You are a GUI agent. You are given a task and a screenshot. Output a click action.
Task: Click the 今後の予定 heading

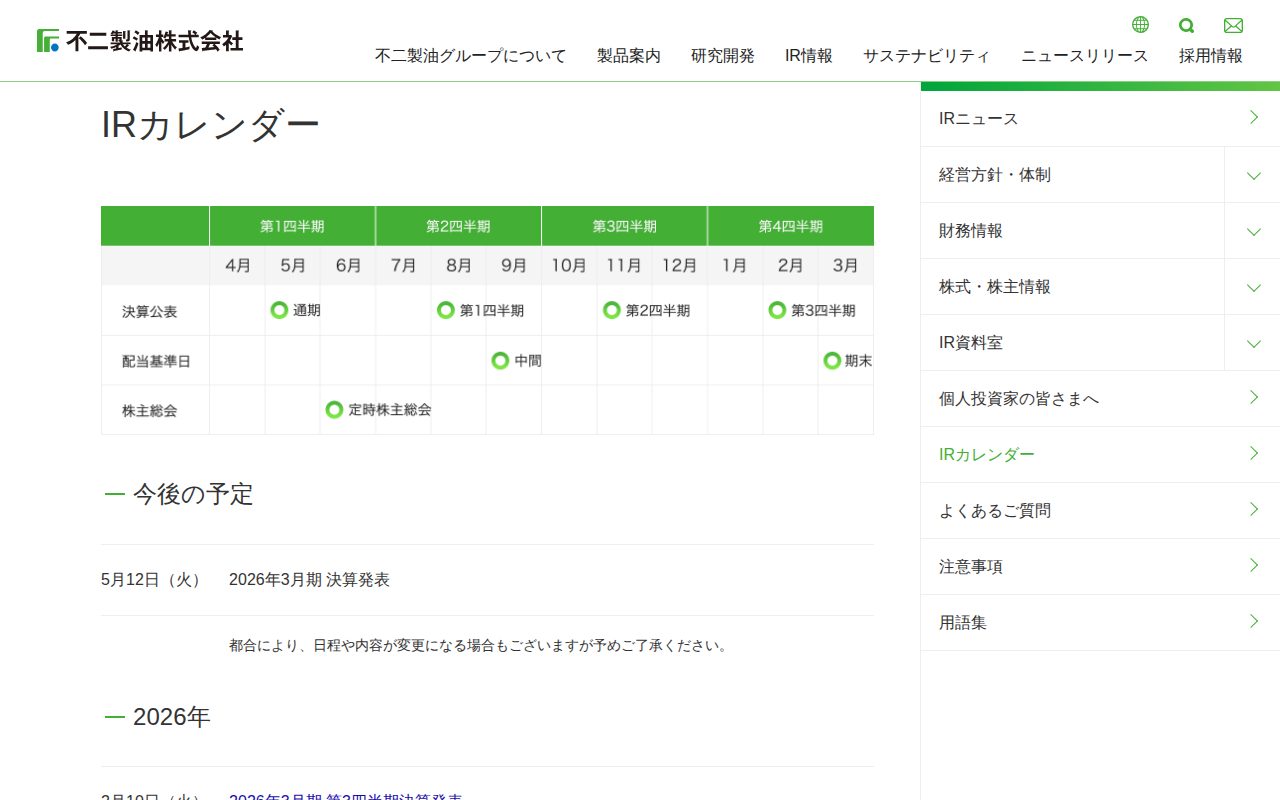(x=193, y=494)
